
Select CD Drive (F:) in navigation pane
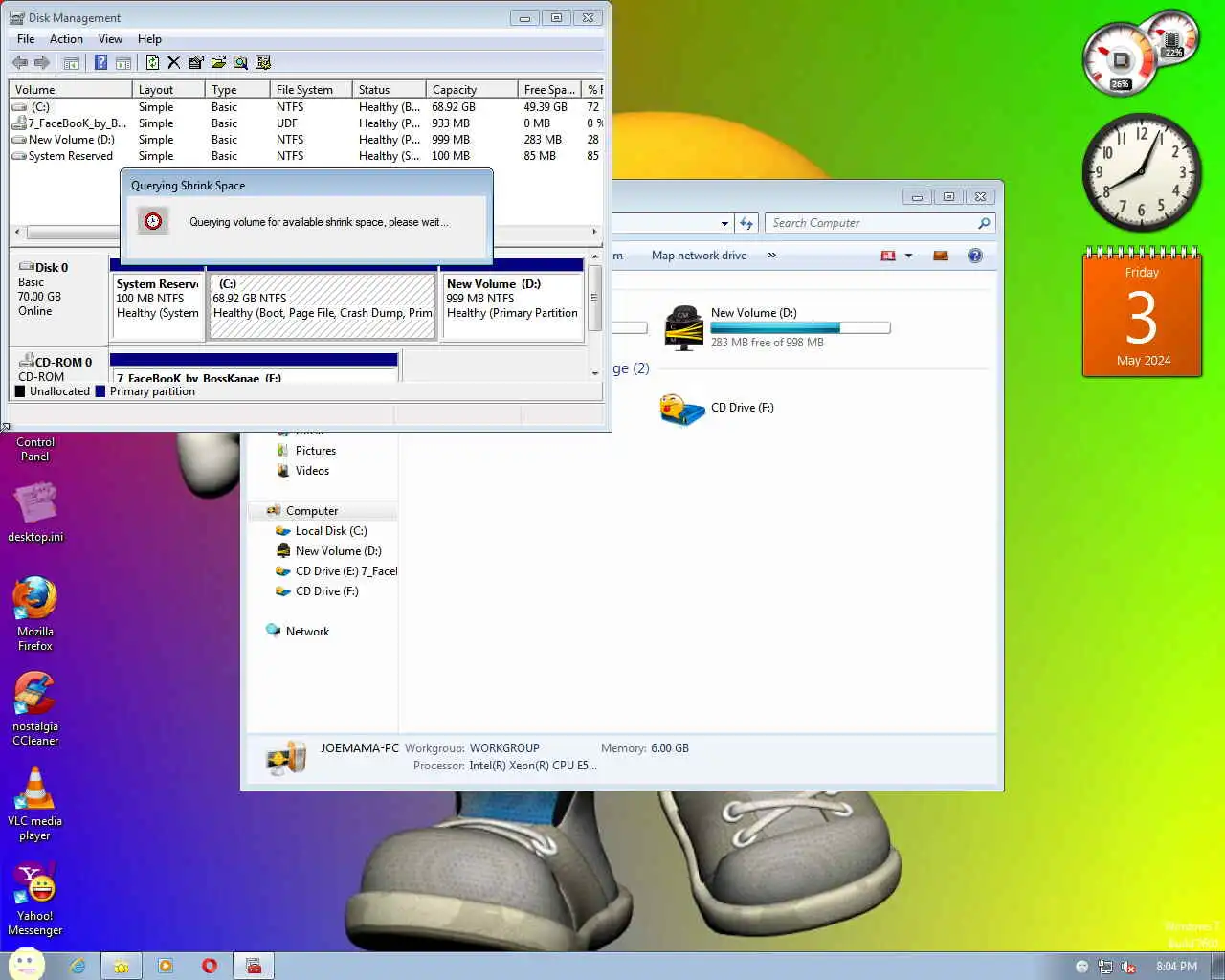318,591
